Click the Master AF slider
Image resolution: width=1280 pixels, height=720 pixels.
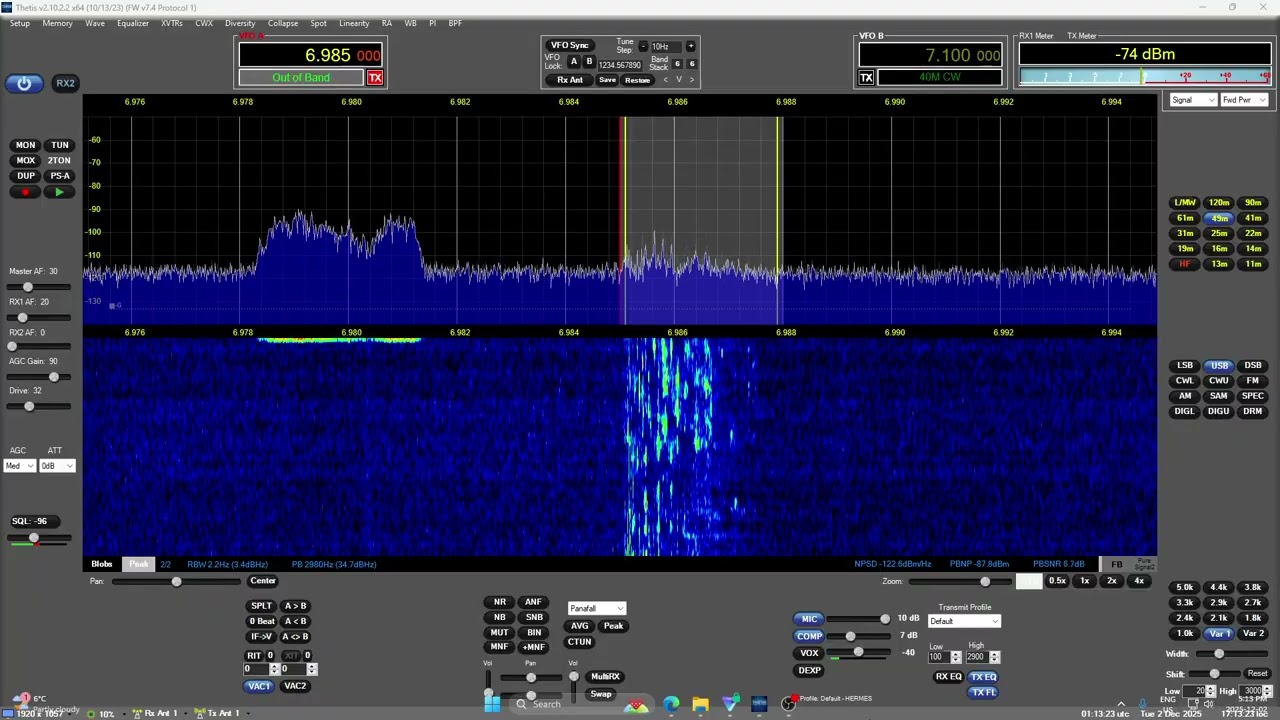38,286
